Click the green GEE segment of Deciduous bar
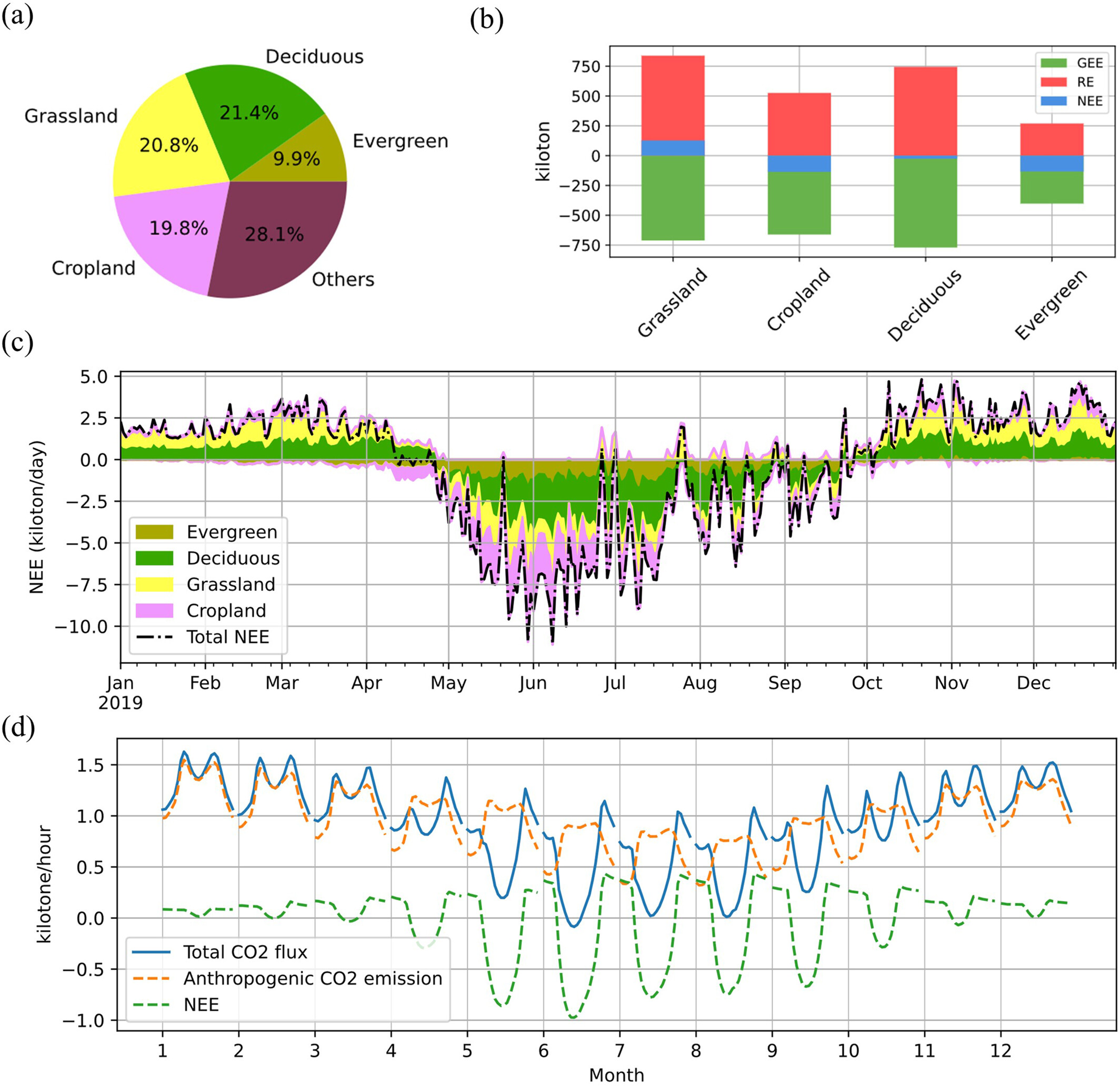This screenshot has width=1120, height=1087. (x=925, y=203)
